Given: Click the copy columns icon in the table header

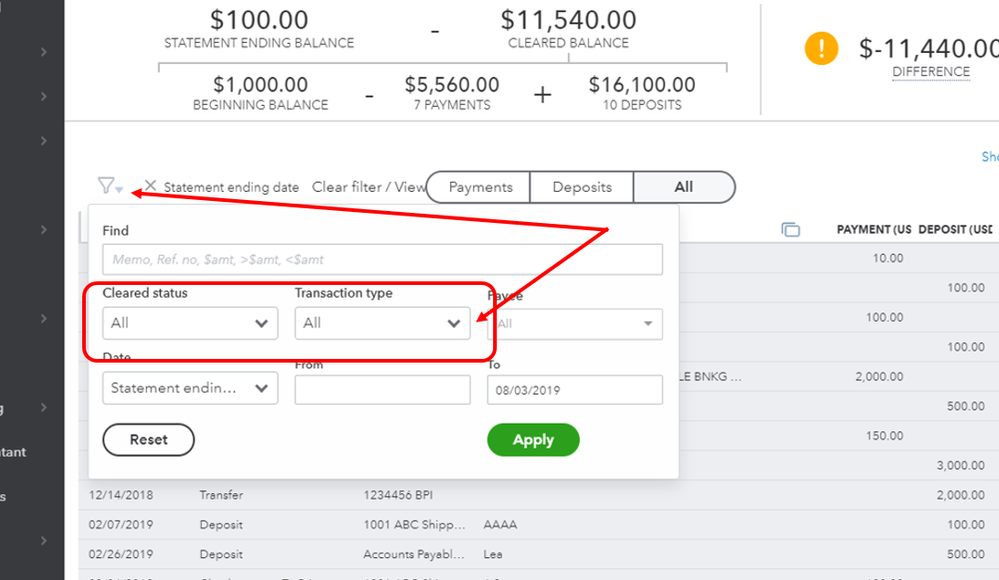Looking at the screenshot, I should click(791, 229).
